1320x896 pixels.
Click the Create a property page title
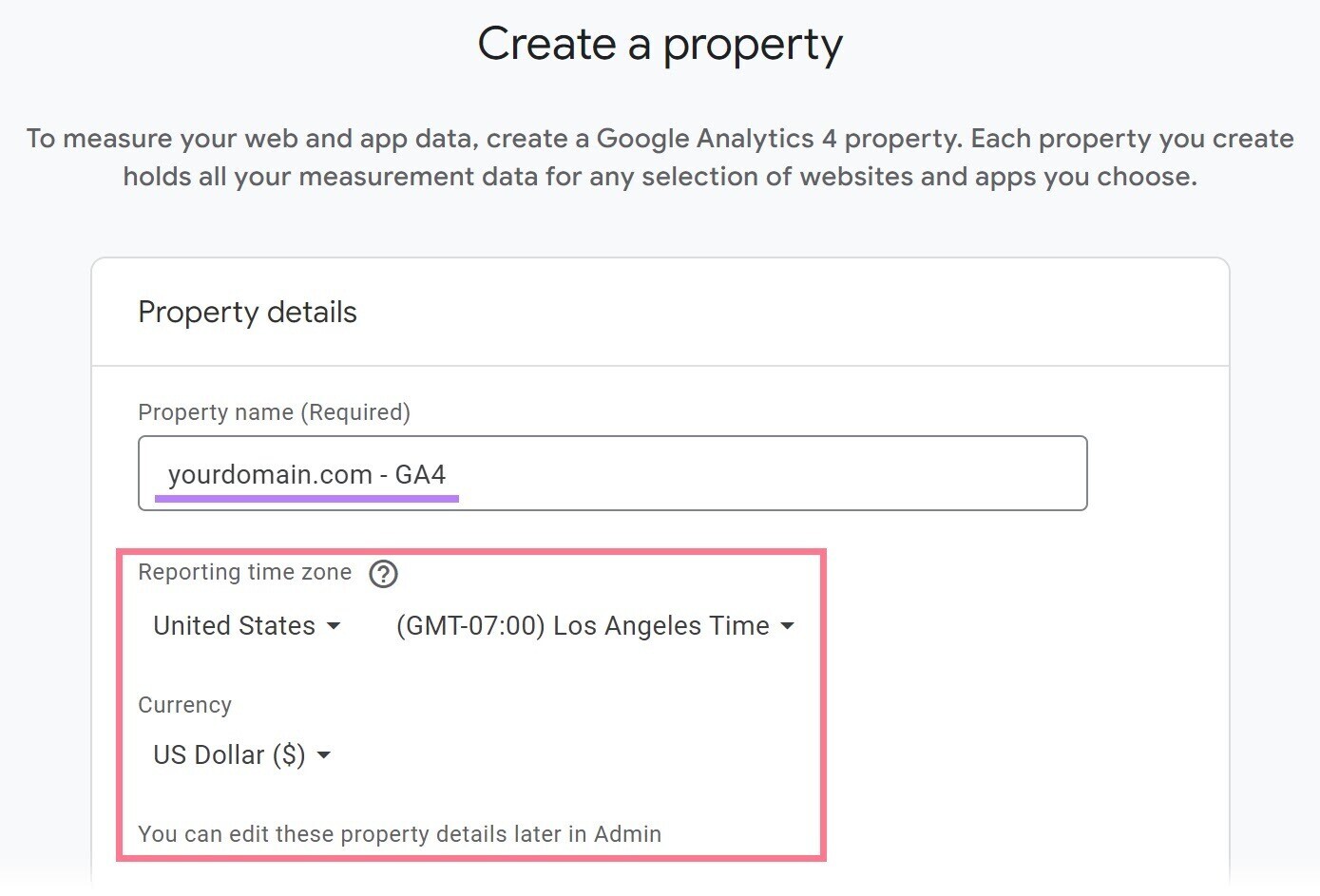(660, 44)
